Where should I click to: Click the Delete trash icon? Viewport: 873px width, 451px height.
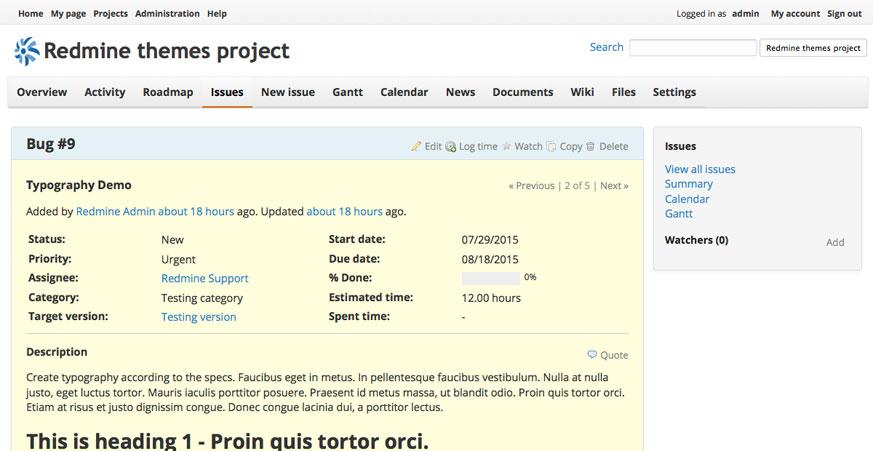[x=590, y=146]
